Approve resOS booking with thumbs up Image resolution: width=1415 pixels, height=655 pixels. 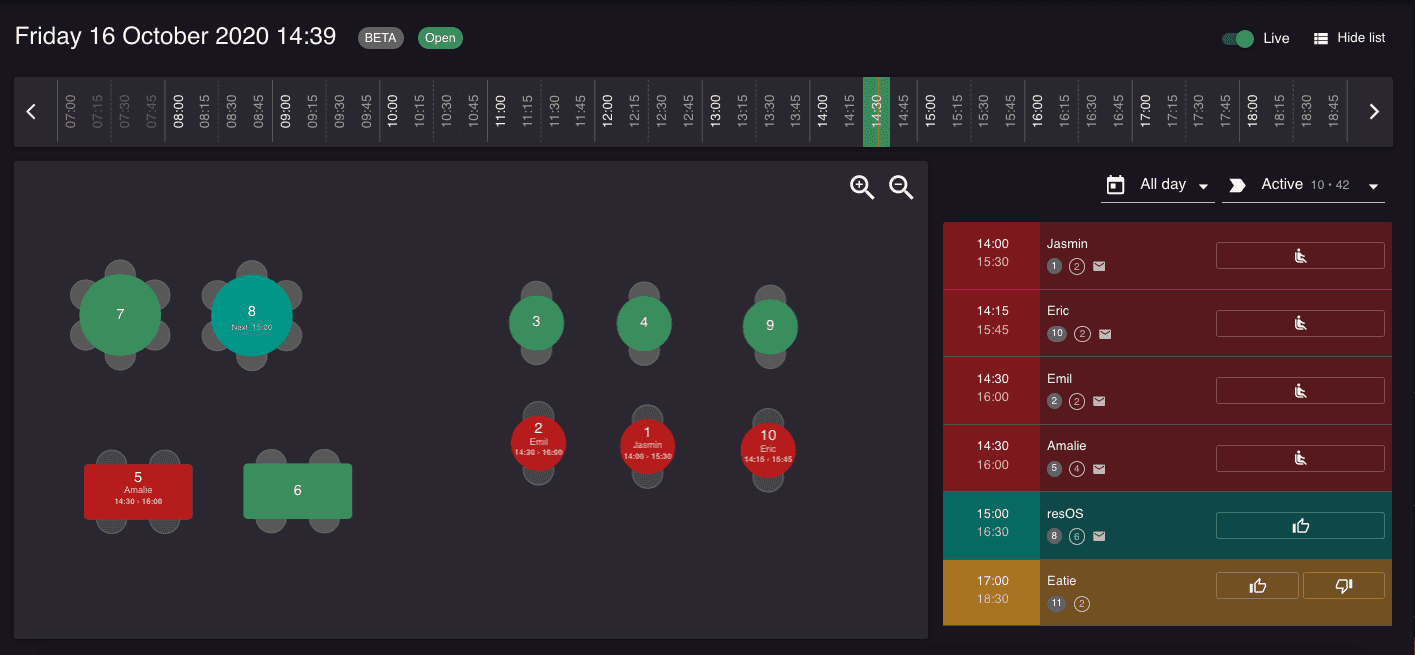pos(1299,525)
